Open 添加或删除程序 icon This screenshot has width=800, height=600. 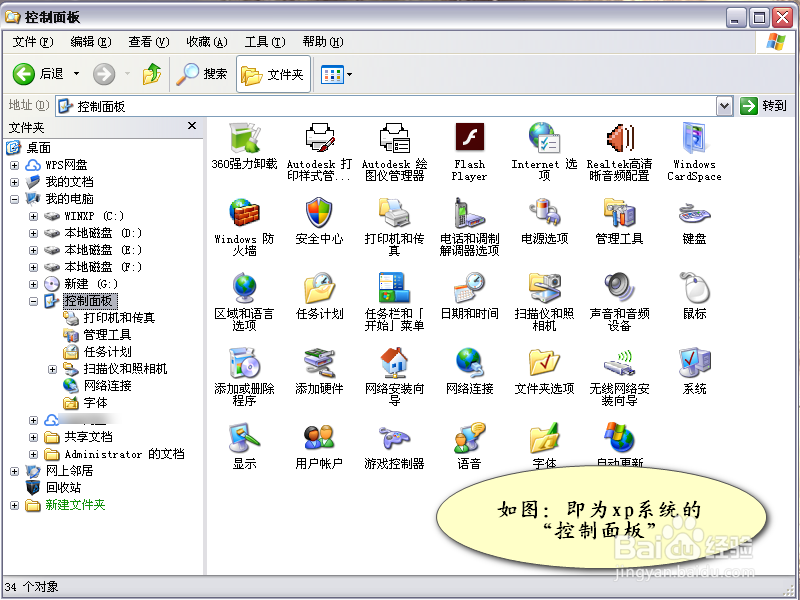[x=244, y=363]
